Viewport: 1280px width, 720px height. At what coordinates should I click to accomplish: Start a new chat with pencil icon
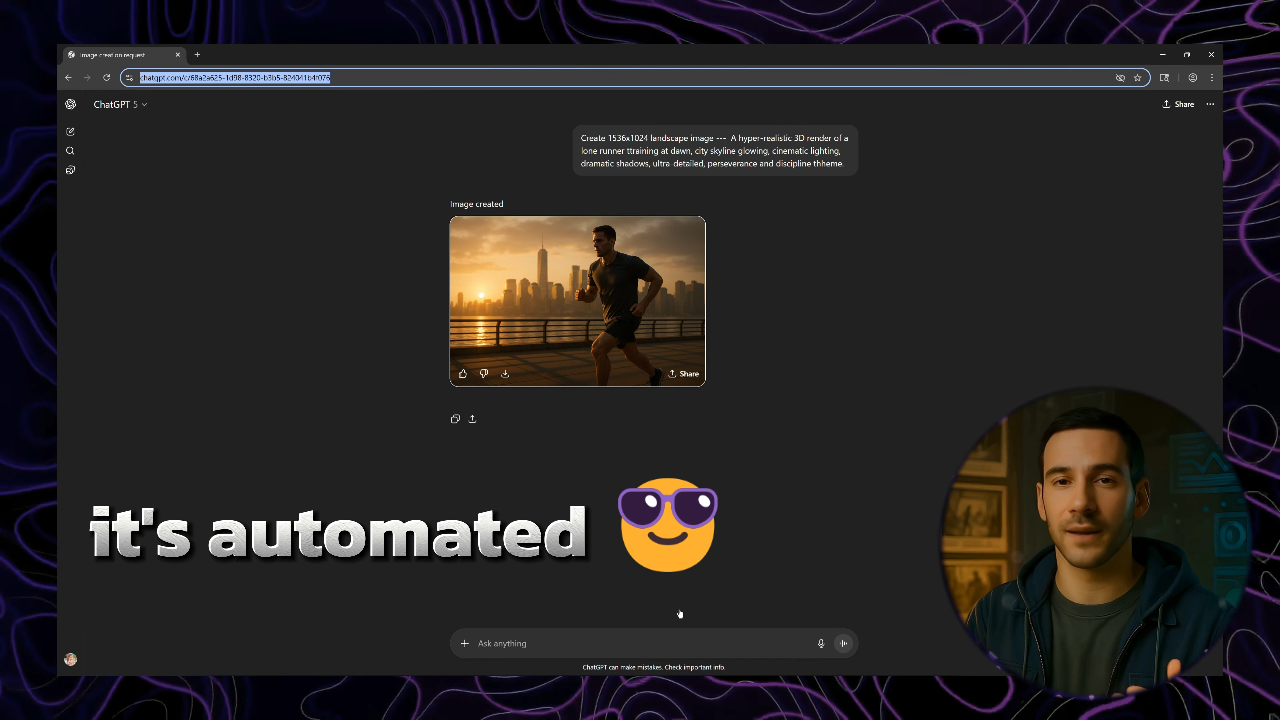70,131
